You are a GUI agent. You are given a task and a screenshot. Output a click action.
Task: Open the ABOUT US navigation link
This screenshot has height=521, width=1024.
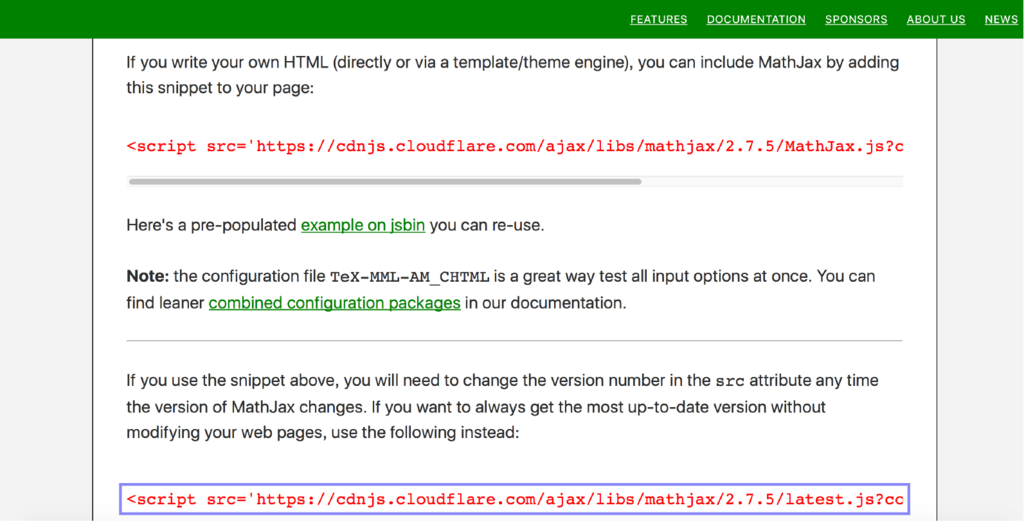click(936, 20)
